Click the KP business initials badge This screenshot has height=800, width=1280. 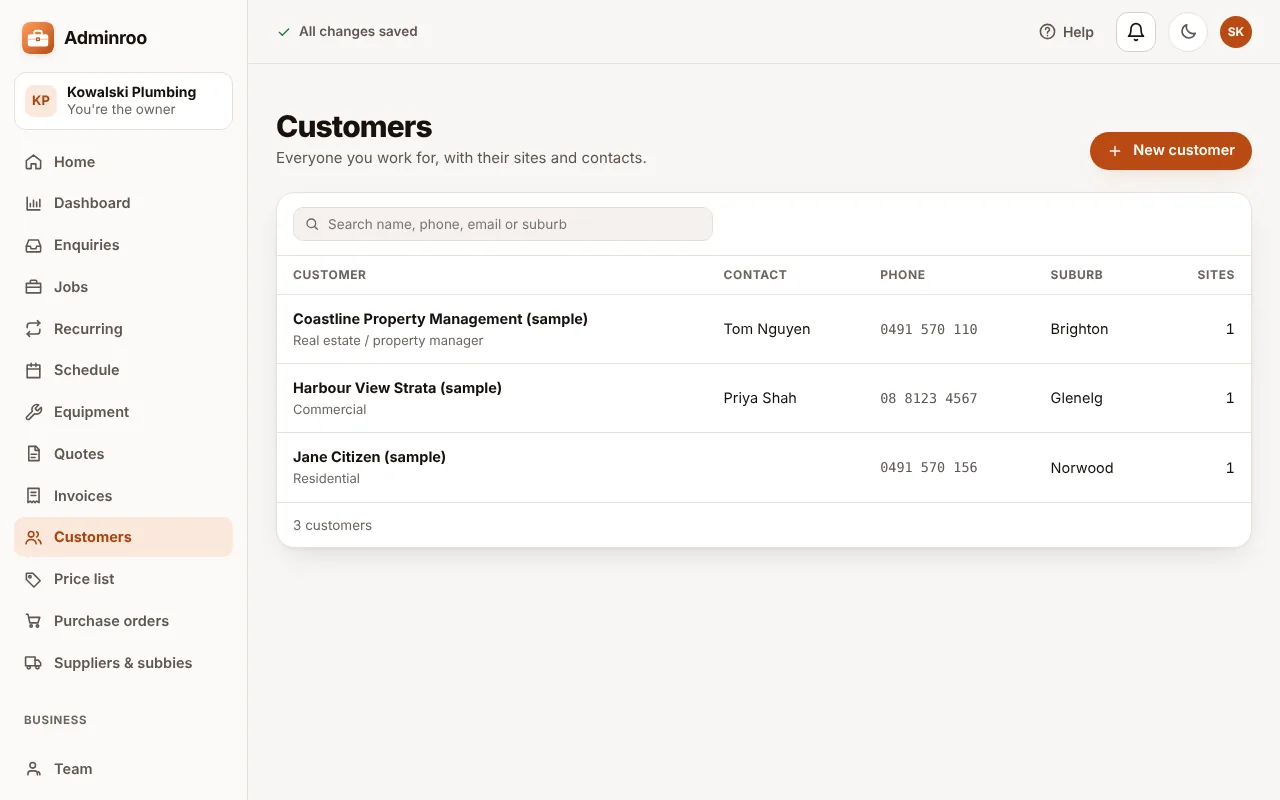[41, 101]
